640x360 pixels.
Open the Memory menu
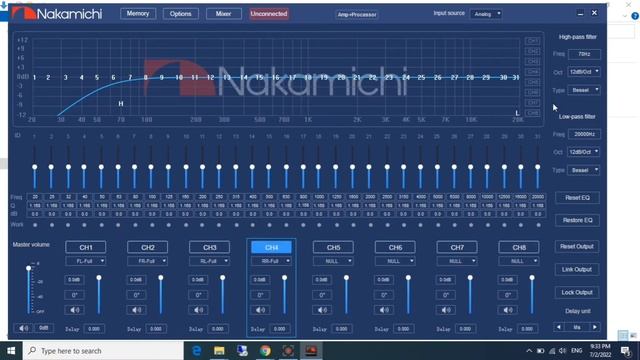click(x=138, y=14)
